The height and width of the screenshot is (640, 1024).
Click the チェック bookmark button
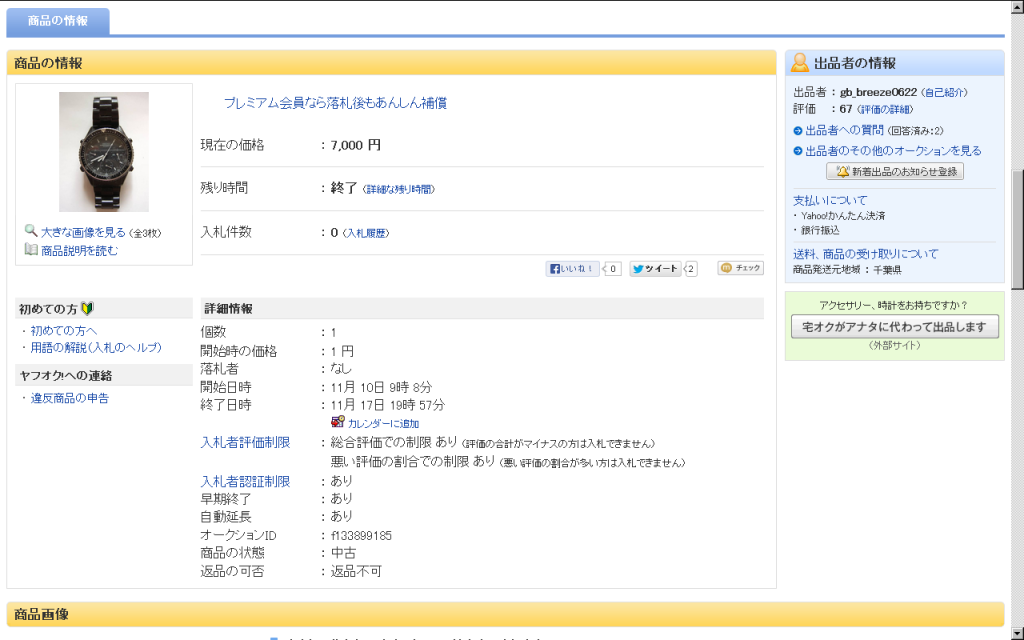click(x=740, y=268)
